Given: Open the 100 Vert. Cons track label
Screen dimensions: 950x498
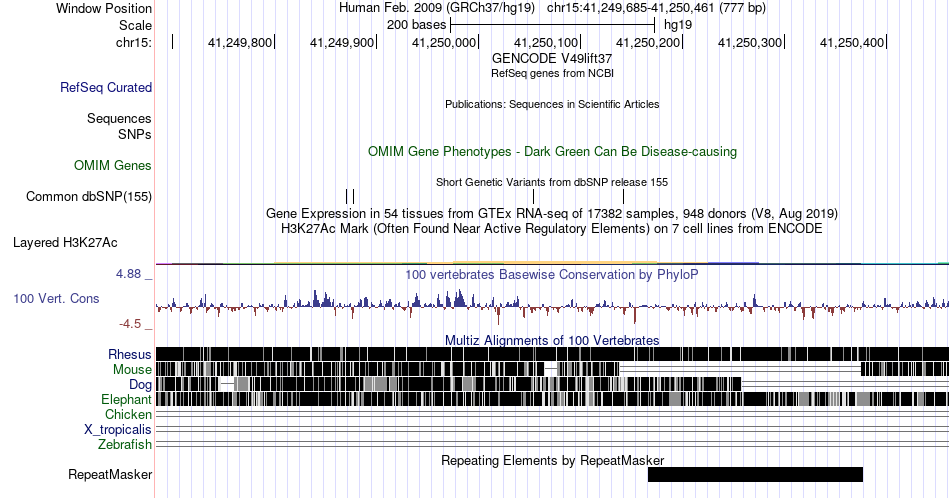Looking at the screenshot, I should pyautogui.click(x=56, y=298).
